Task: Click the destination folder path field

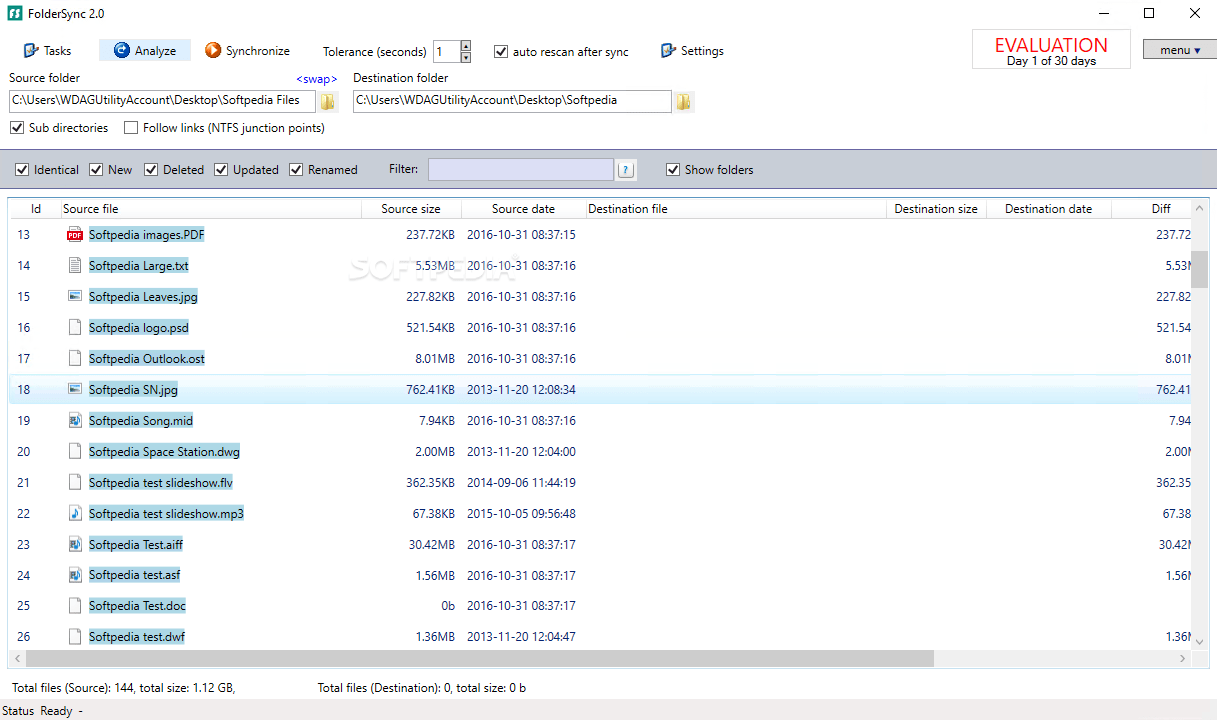Action: tap(512, 101)
